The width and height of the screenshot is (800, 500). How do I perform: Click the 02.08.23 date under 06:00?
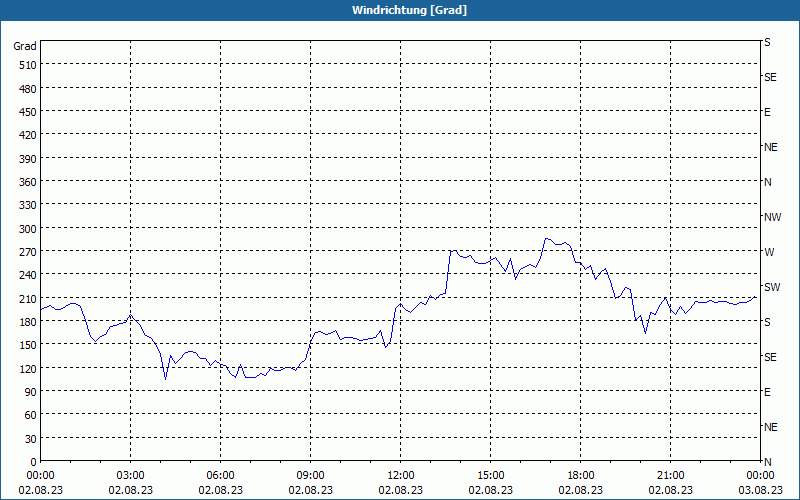(x=220, y=490)
